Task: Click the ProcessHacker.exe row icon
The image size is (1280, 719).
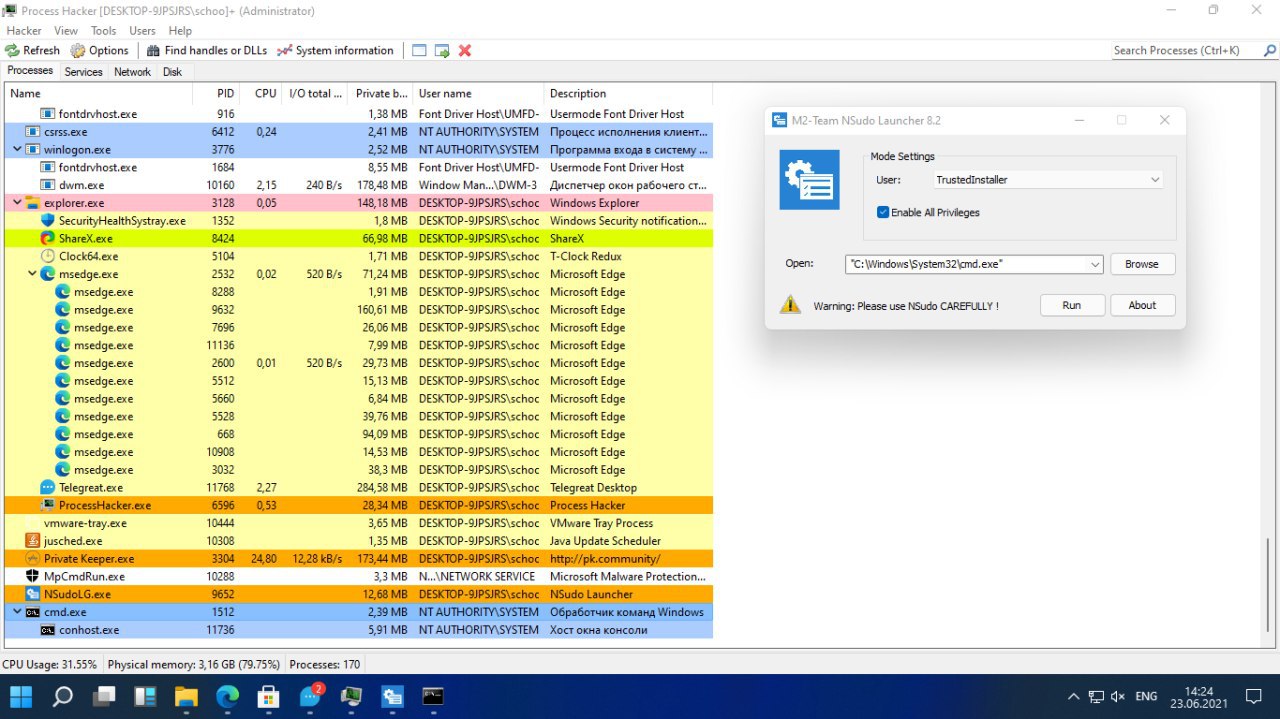Action: [x=48, y=506]
